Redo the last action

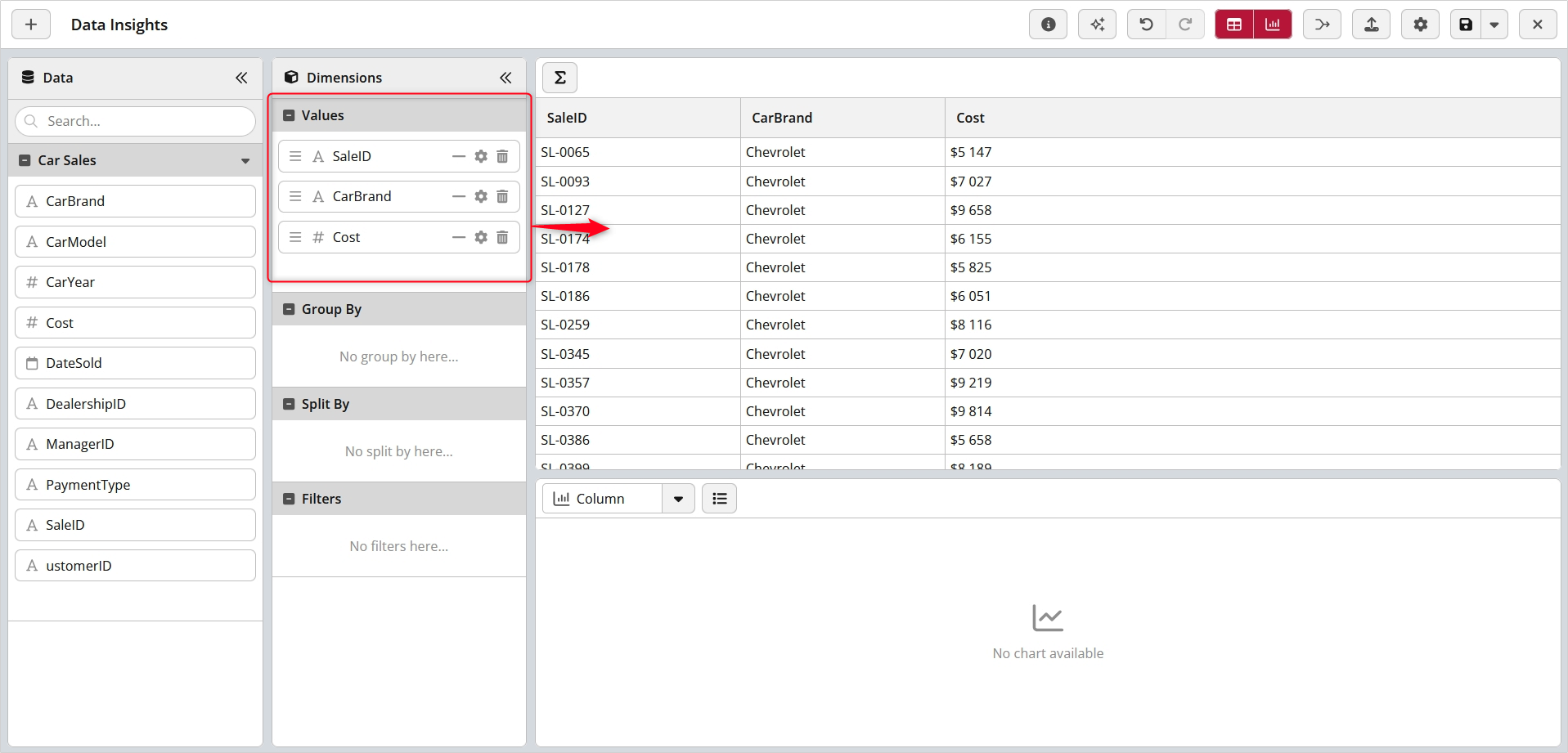pyautogui.click(x=1184, y=25)
